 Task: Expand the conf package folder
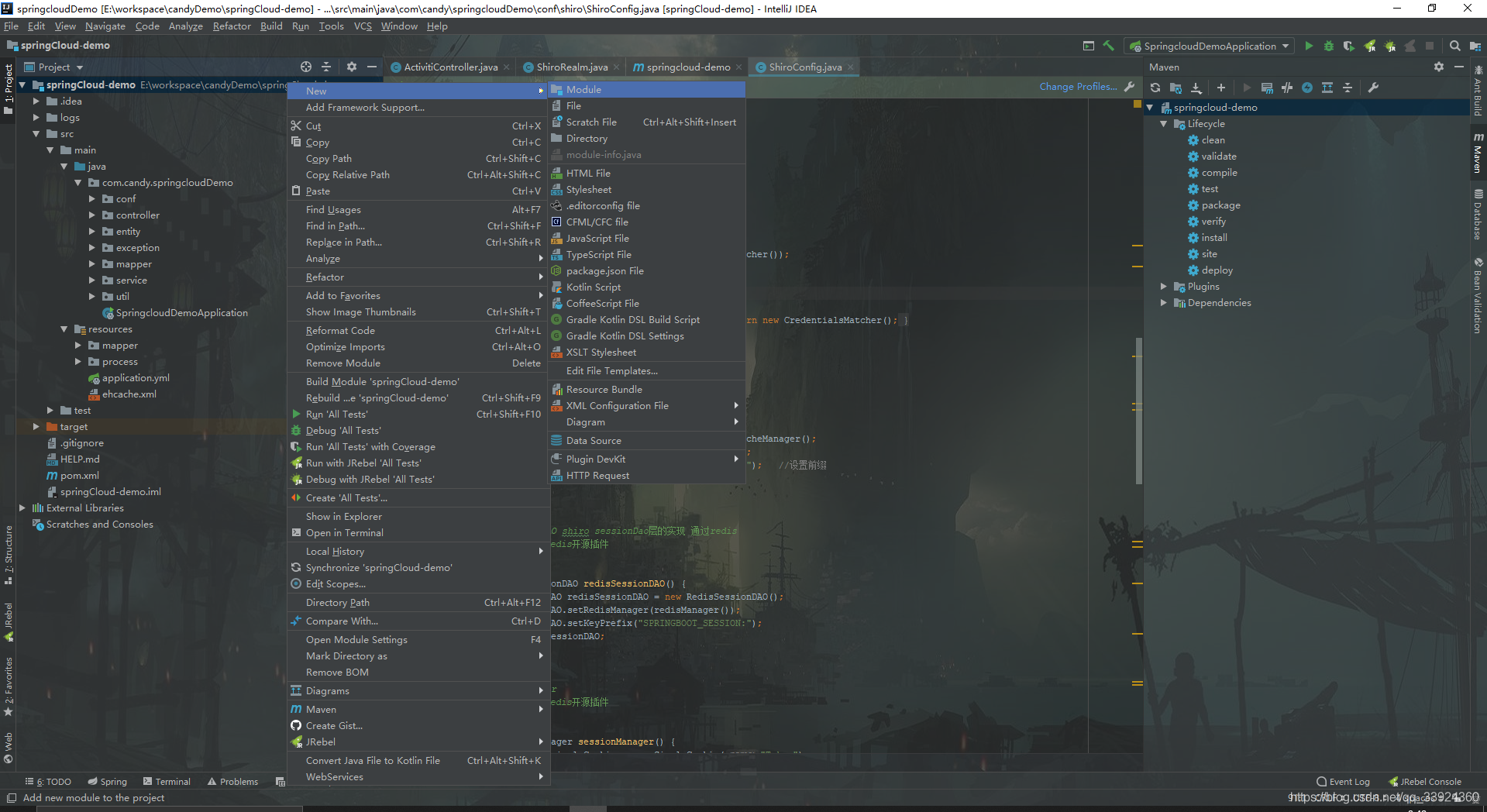(93, 199)
